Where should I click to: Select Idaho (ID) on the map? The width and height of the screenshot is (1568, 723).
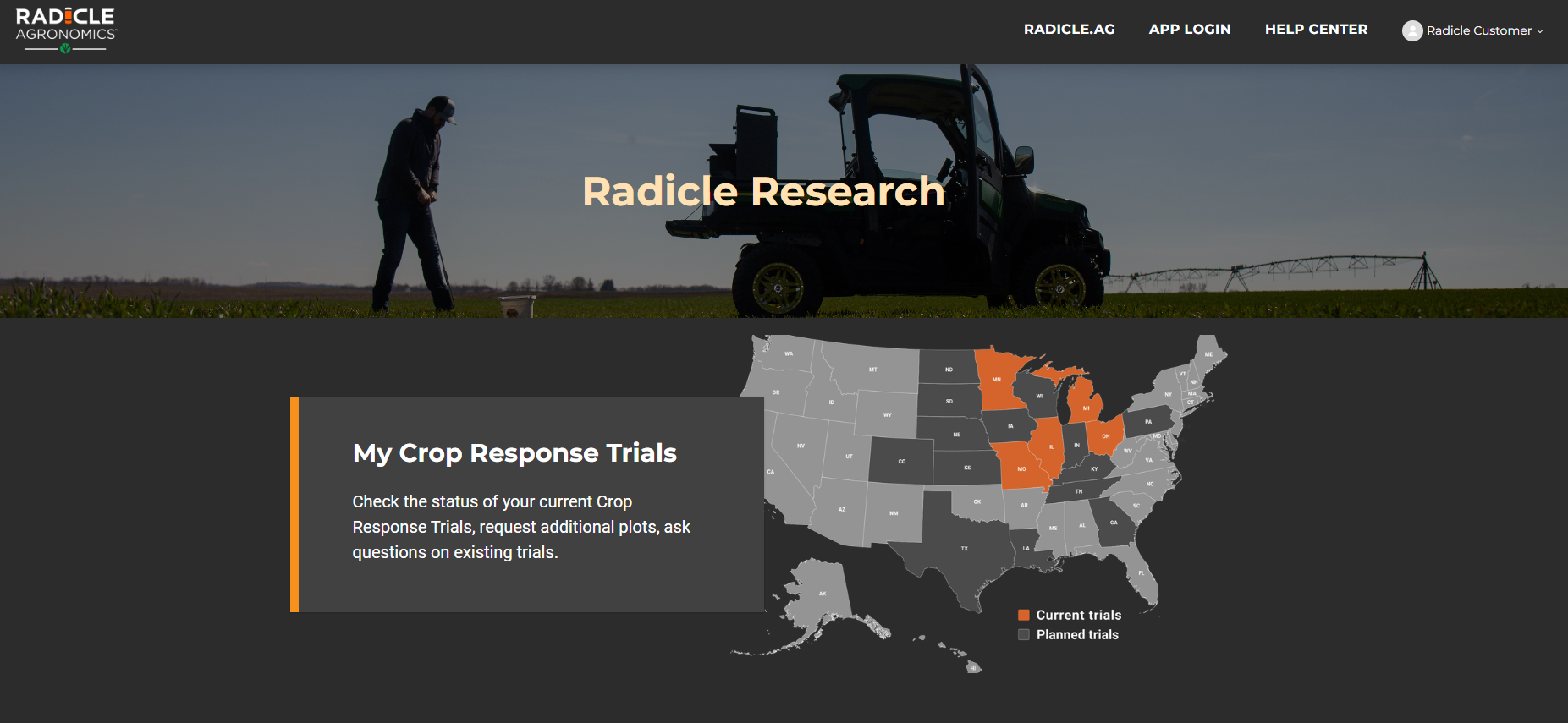tap(831, 402)
